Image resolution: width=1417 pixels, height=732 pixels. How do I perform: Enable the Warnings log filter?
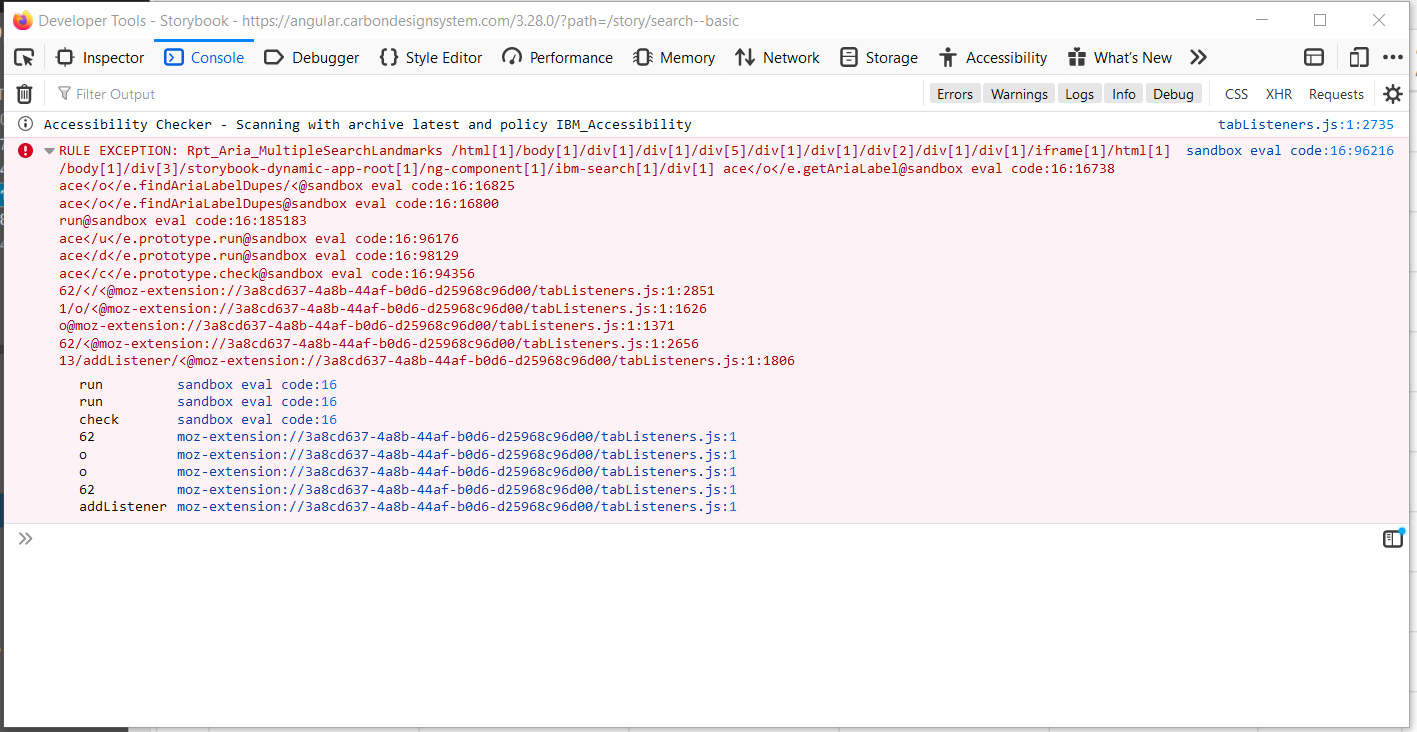pos(1018,93)
